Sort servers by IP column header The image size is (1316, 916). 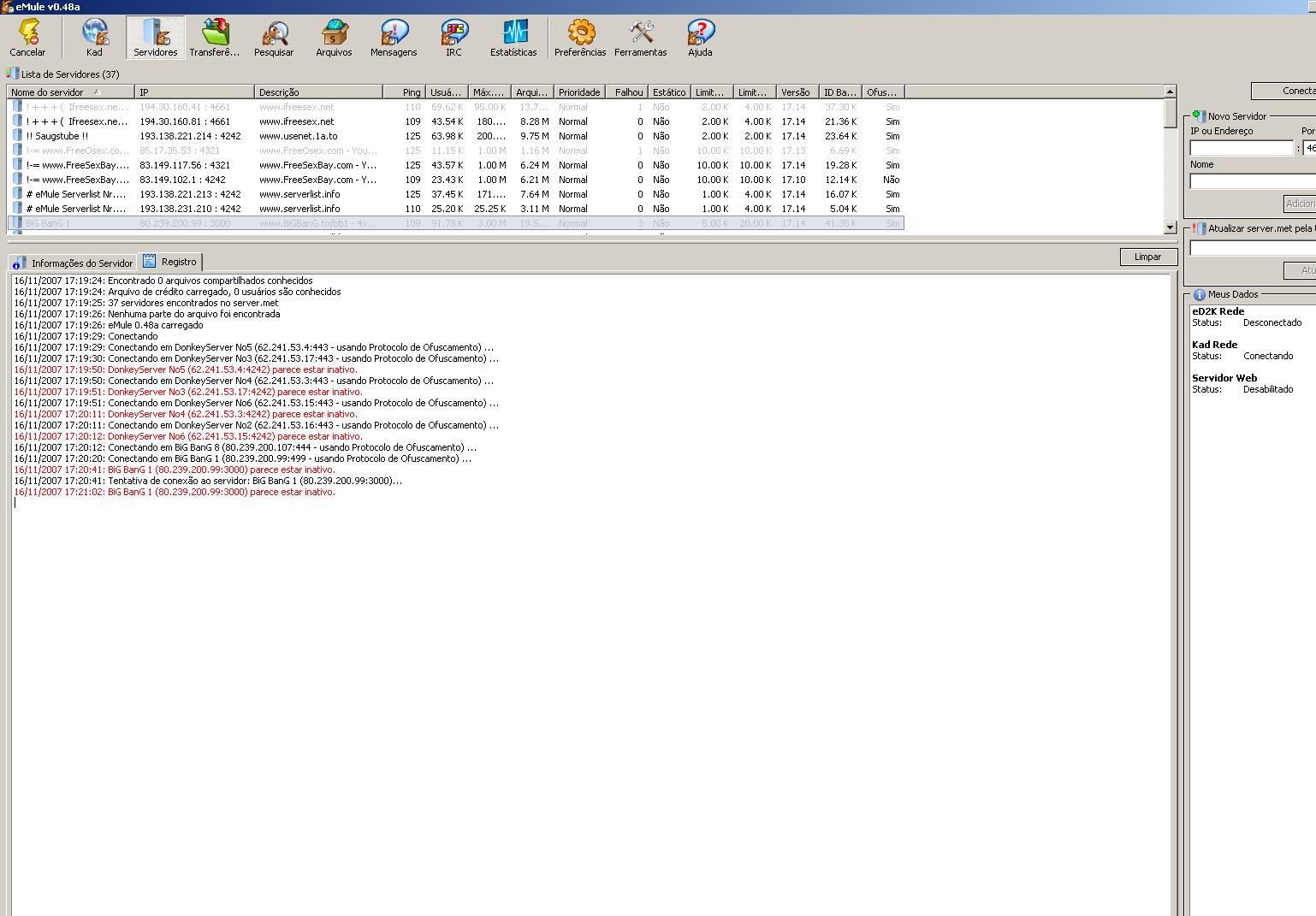point(194,92)
